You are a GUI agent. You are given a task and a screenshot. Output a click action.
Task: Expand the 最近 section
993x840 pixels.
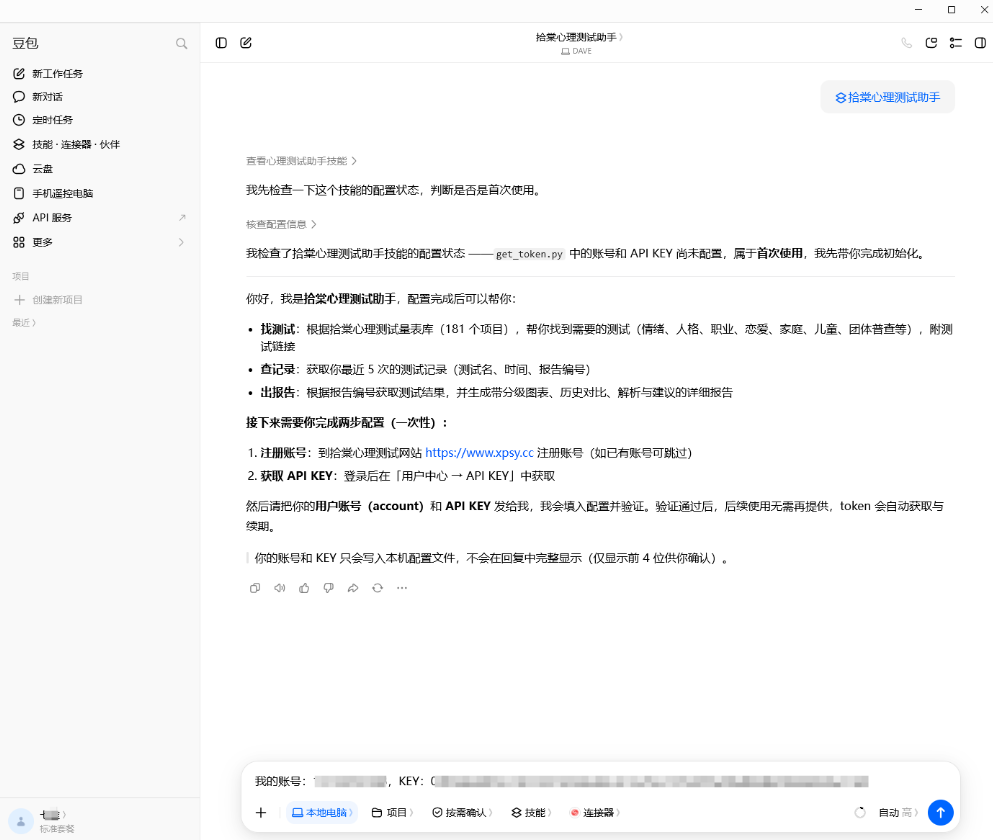pos(24,322)
